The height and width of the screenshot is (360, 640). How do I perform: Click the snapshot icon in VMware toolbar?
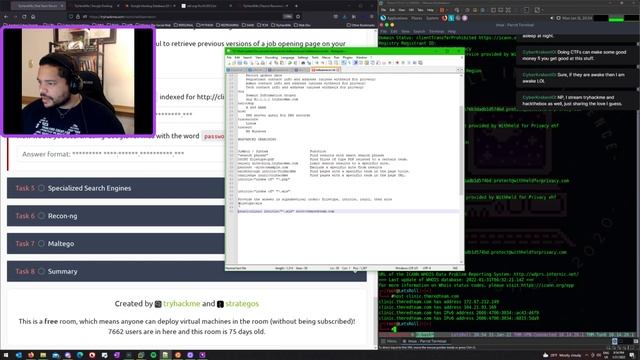467,10
